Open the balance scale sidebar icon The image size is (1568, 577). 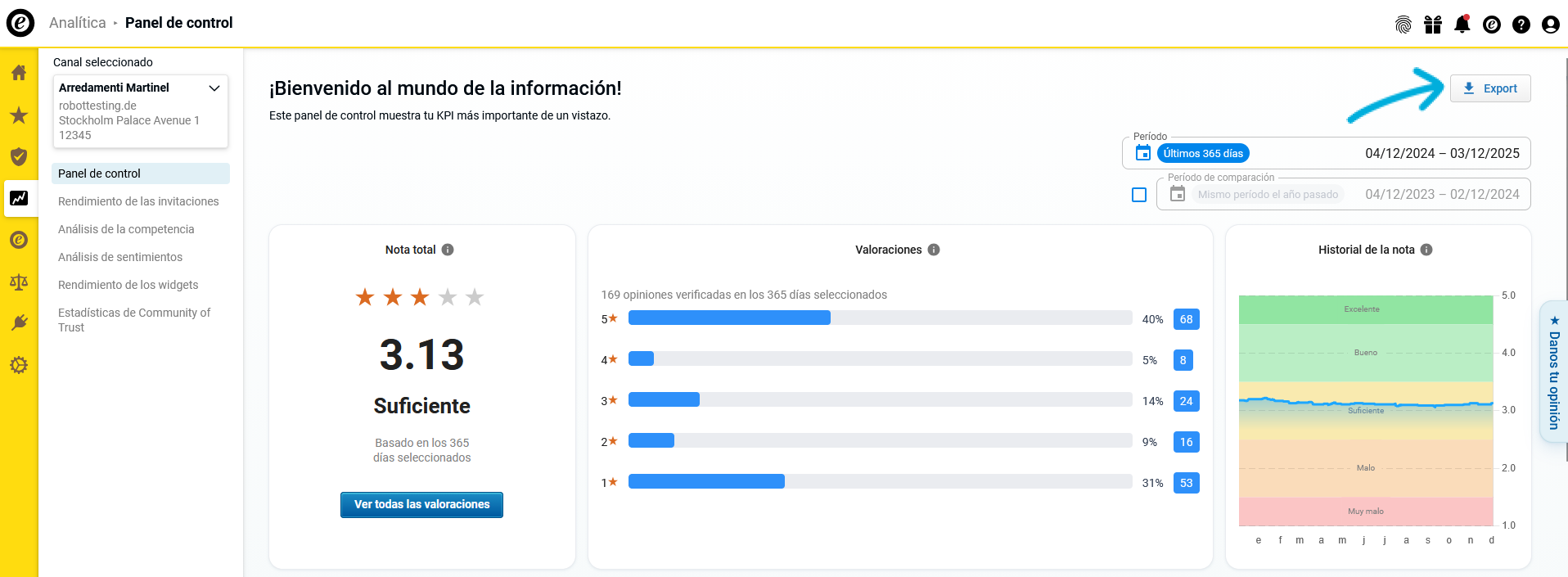[x=19, y=282]
